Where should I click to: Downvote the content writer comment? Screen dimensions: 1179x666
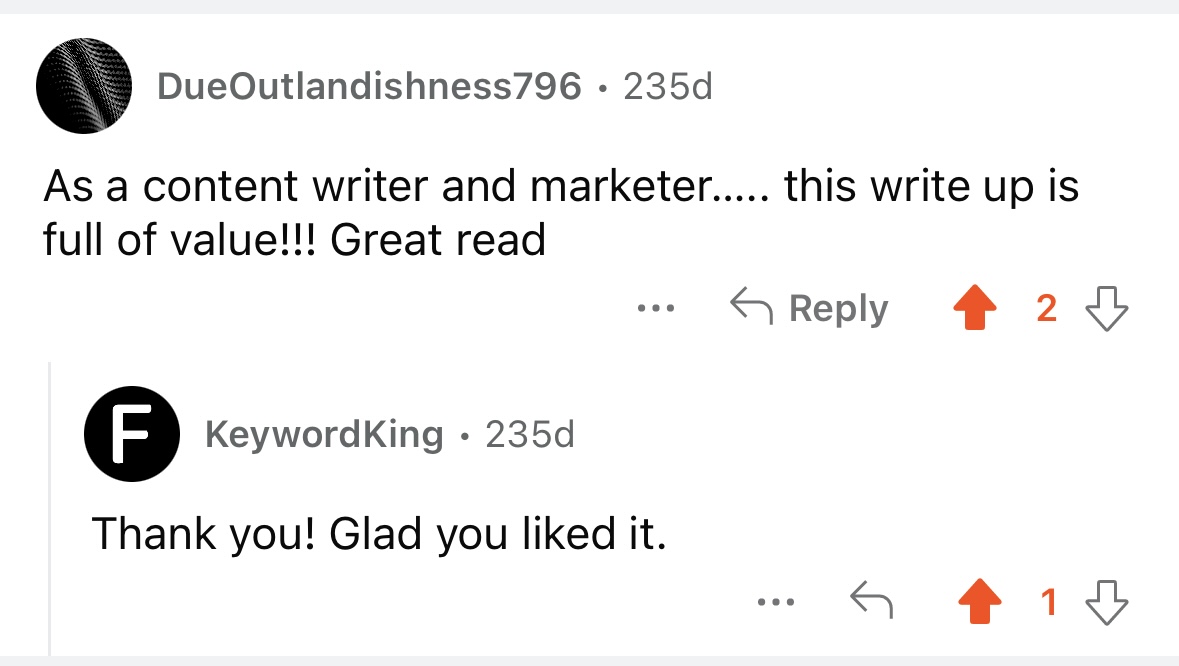[1107, 308]
